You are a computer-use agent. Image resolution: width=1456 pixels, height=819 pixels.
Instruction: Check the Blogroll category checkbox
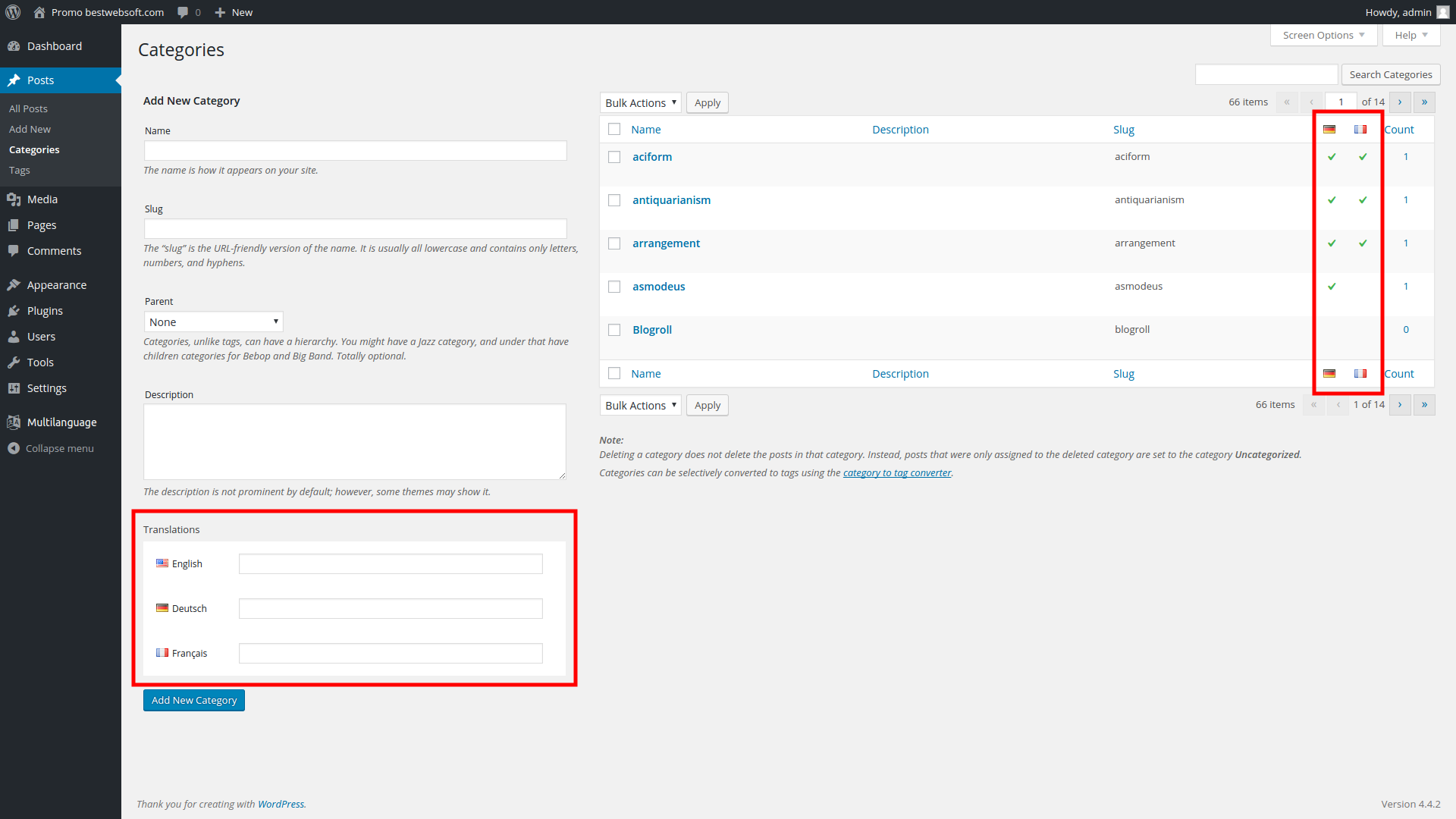click(614, 330)
